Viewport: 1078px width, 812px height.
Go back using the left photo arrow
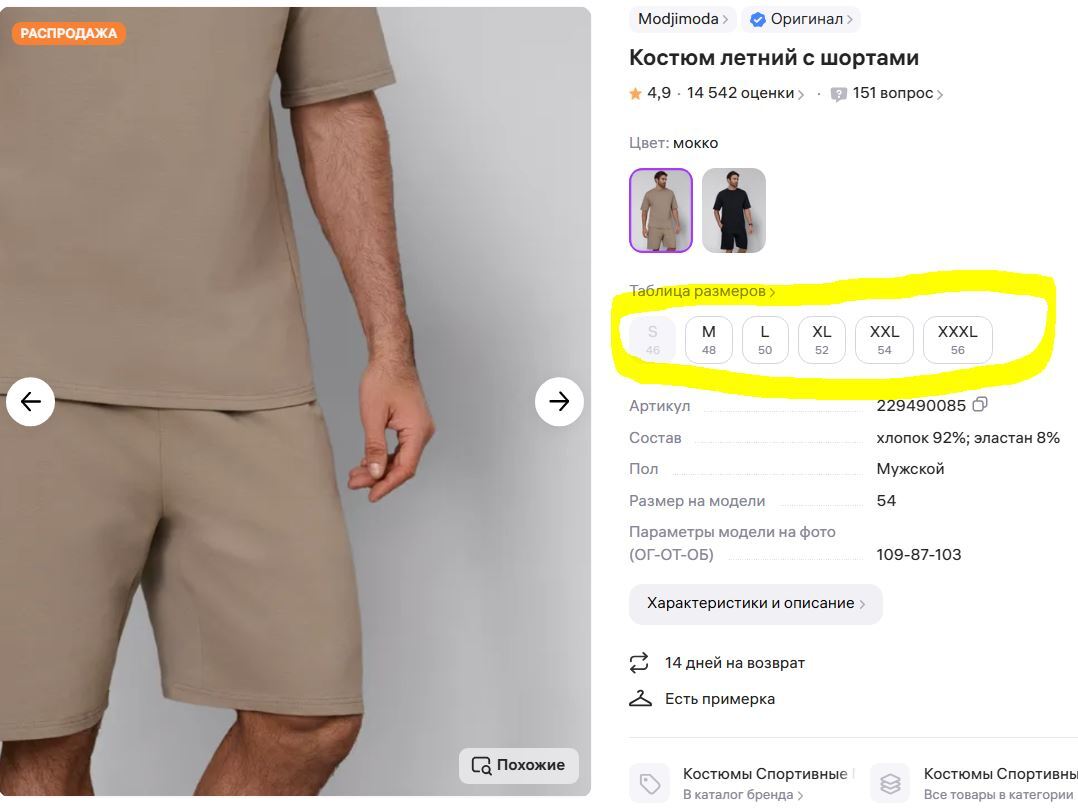click(x=30, y=401)
